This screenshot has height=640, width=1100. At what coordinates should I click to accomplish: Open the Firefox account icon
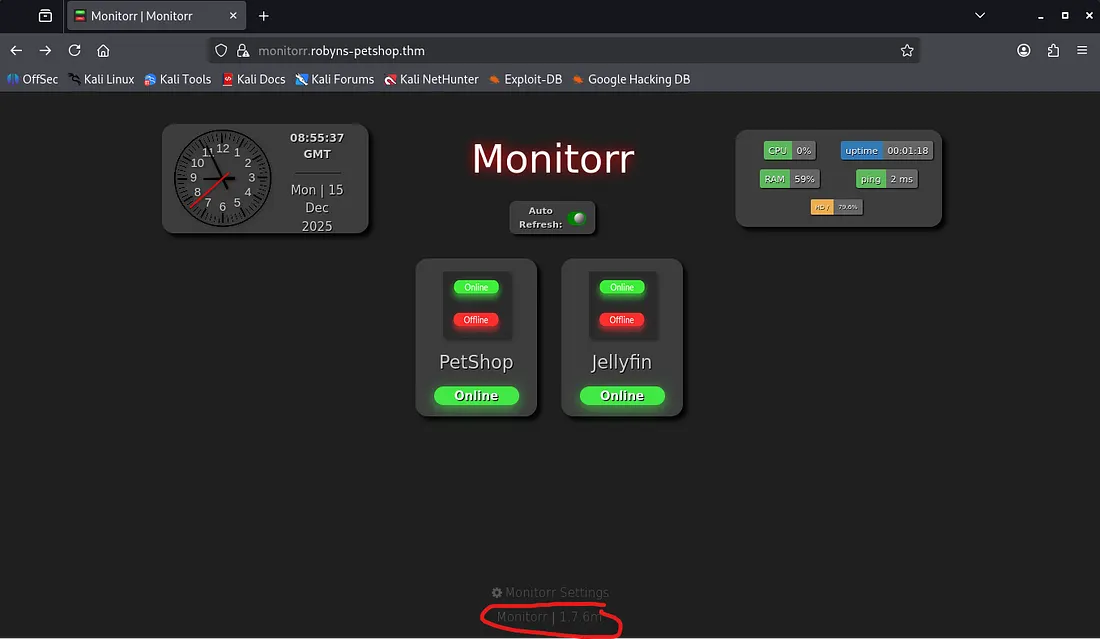[1024, 50]
